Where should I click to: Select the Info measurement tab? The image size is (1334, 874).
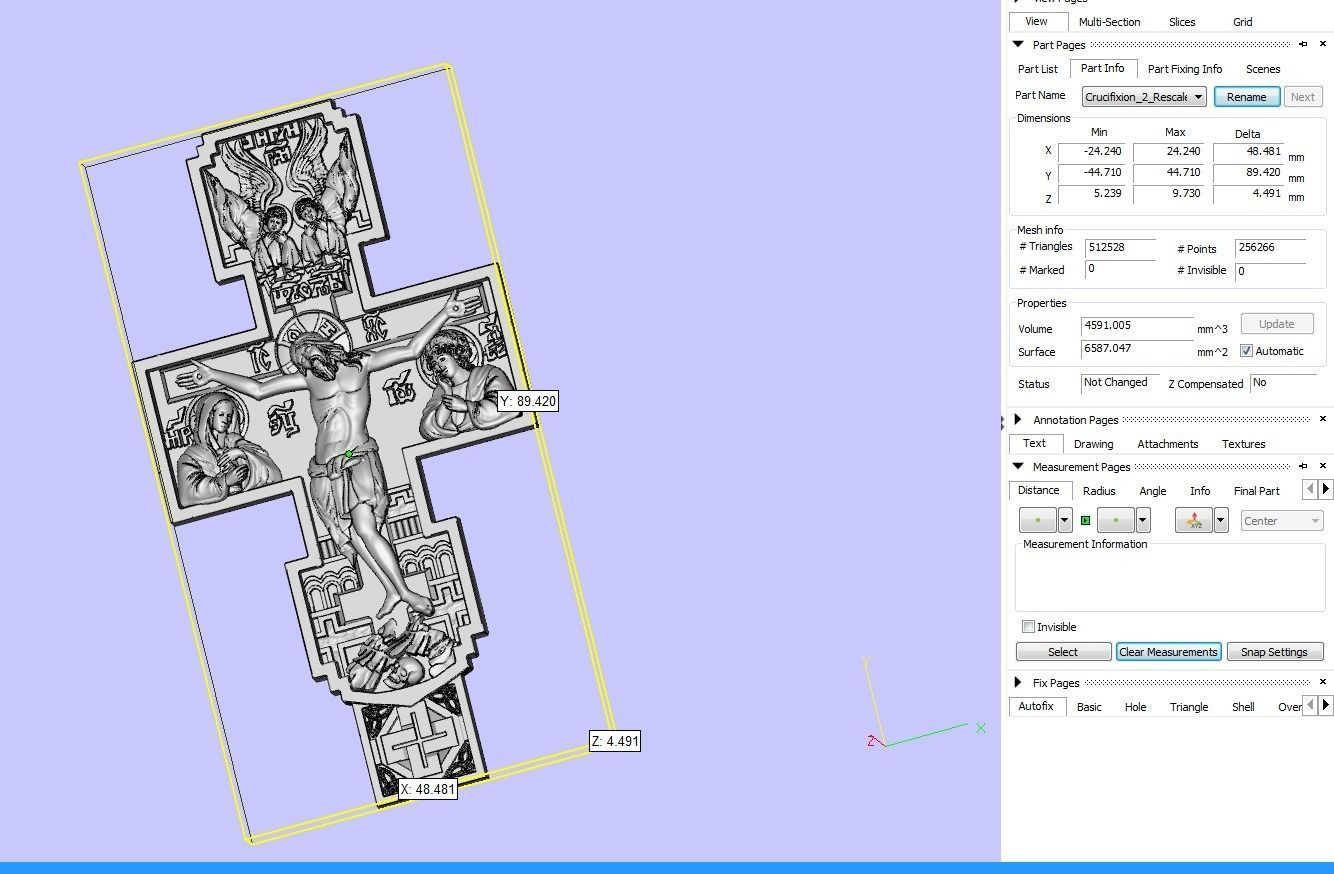(x=1200, y=491)
